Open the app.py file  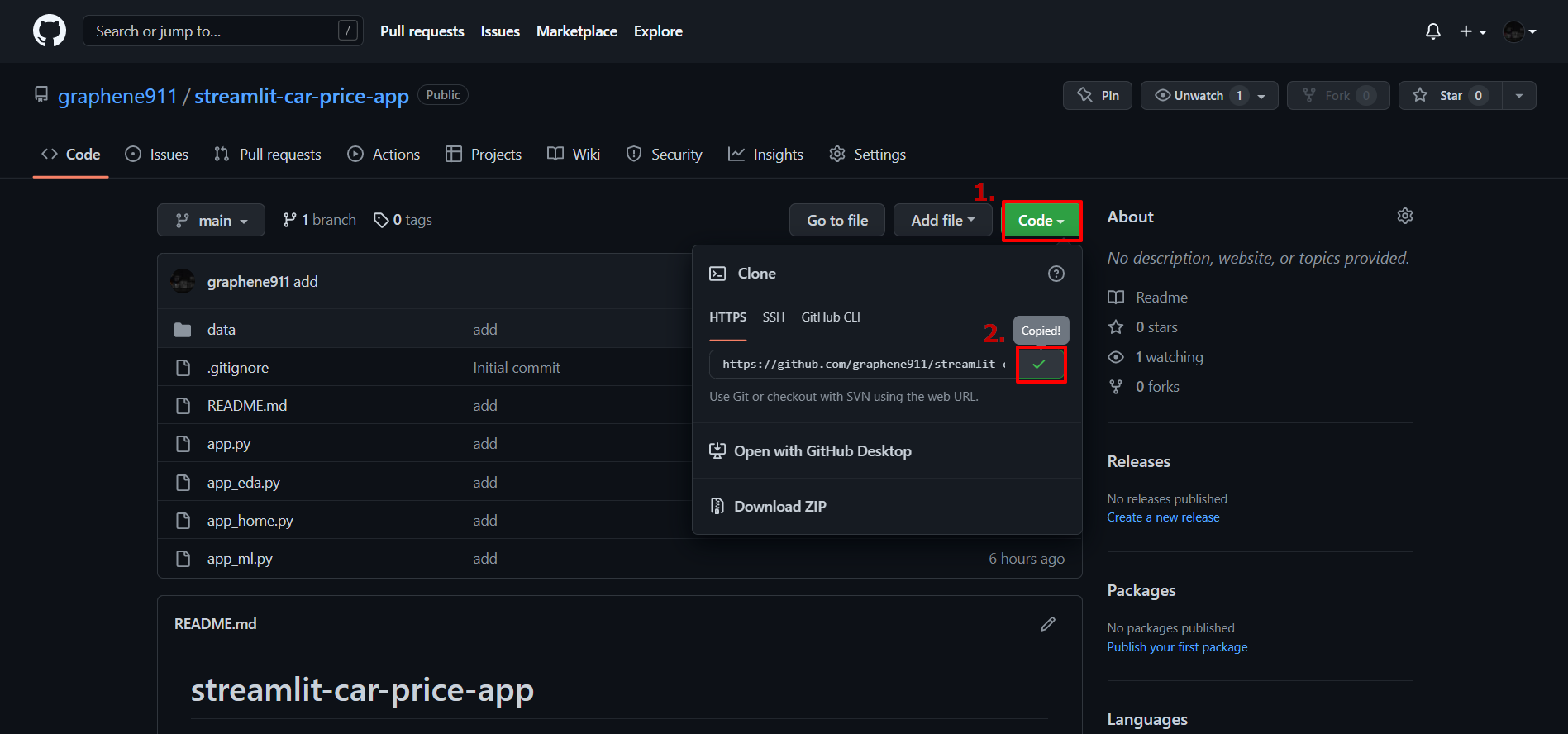229,444
